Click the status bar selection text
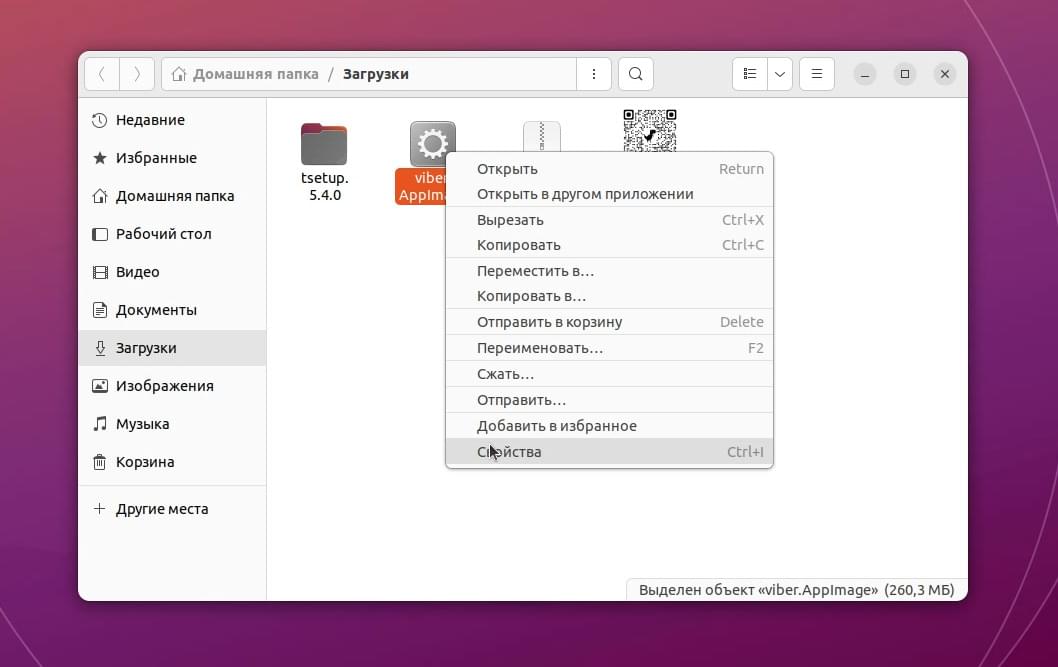 796,590
